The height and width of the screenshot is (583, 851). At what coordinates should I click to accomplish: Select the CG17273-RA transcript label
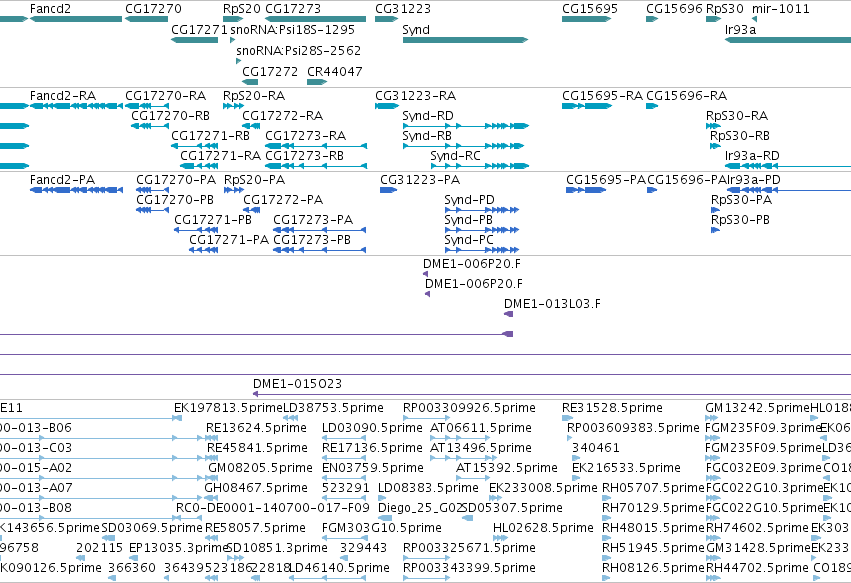click(306, 136)
